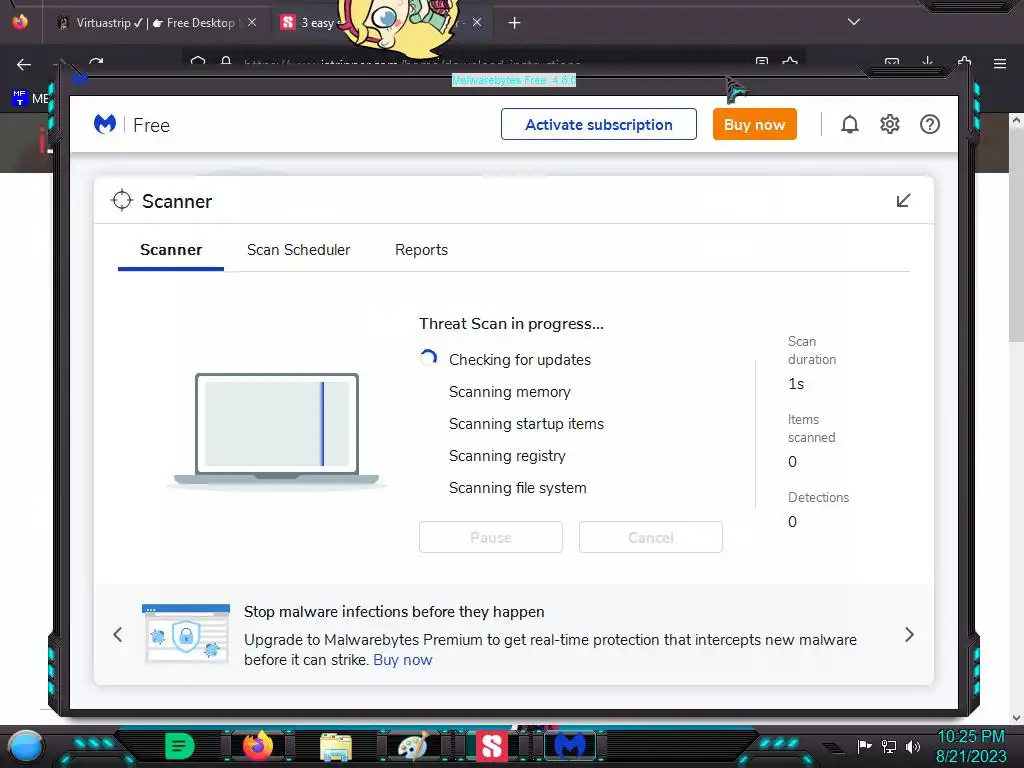
Task: Click the Firefox logo icon in the tab bar
Action: tap(20, 22)
